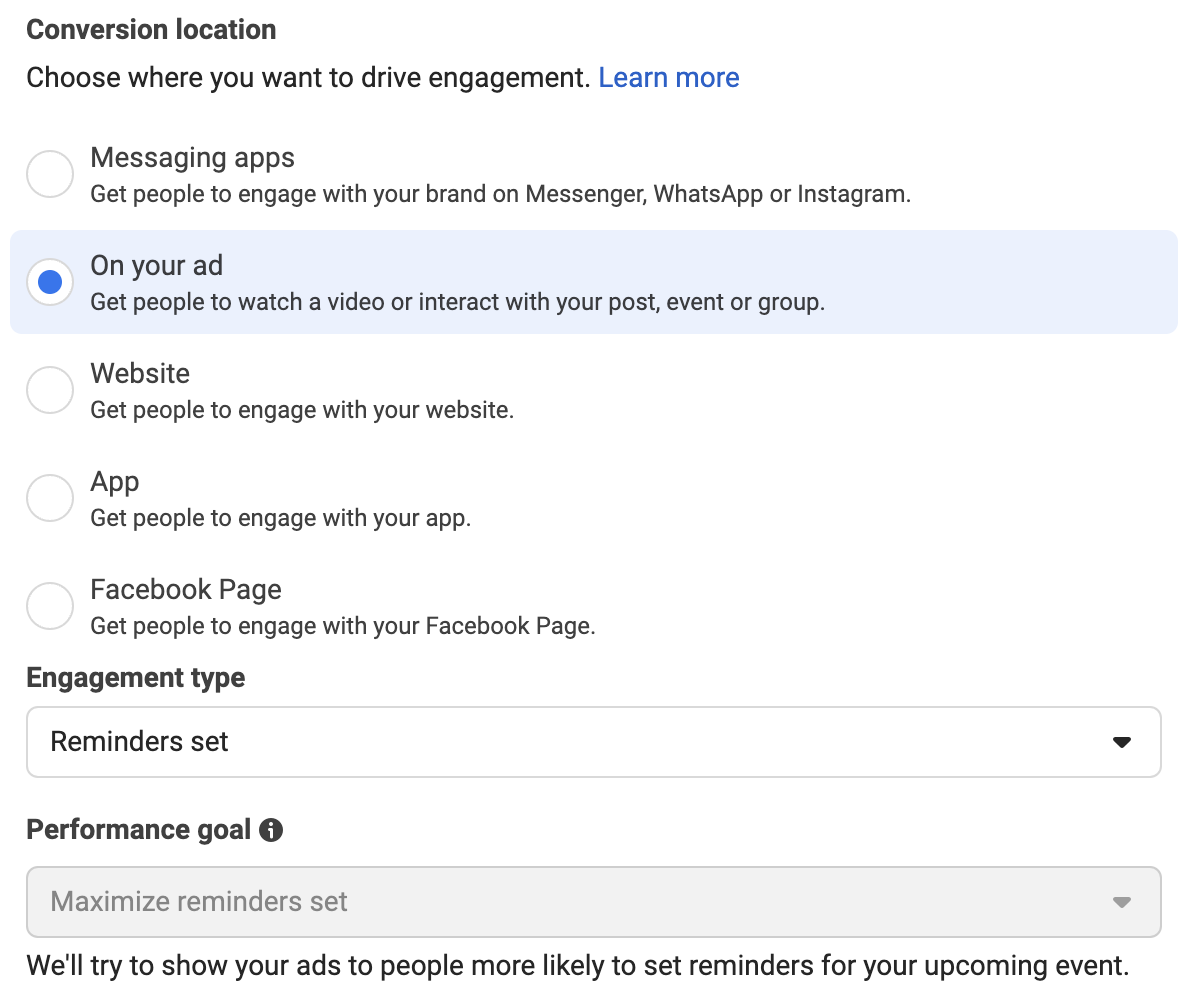Select the On your ad radio button
Screen dimensions: 1188x1006
50,282
